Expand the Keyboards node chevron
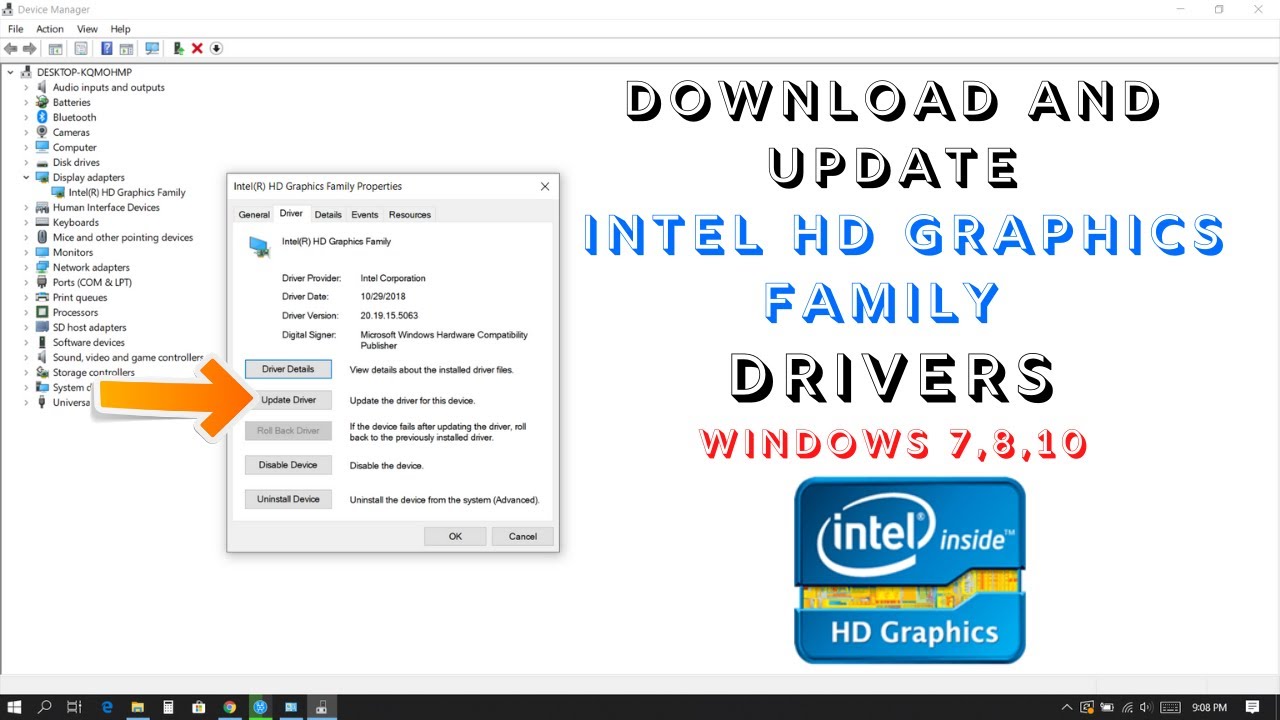This screenshot has width=1280, height=720. pyautogui.click(x=27, y=222)
